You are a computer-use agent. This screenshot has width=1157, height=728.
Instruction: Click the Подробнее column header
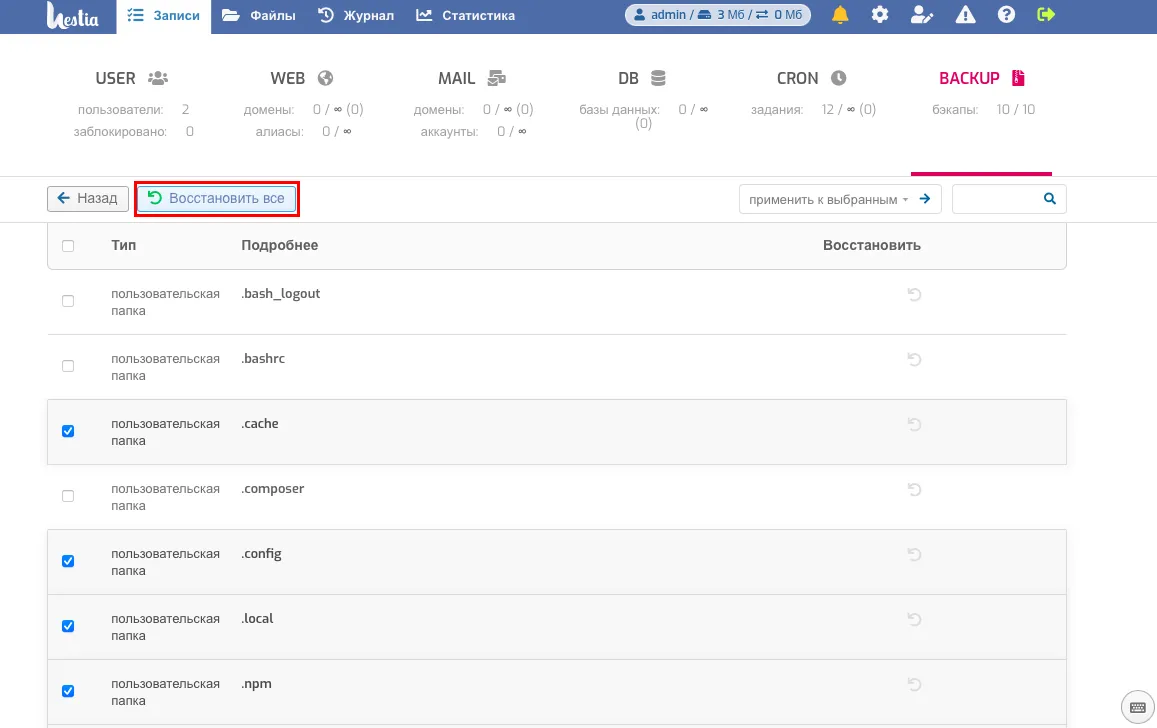click(280, 246)
